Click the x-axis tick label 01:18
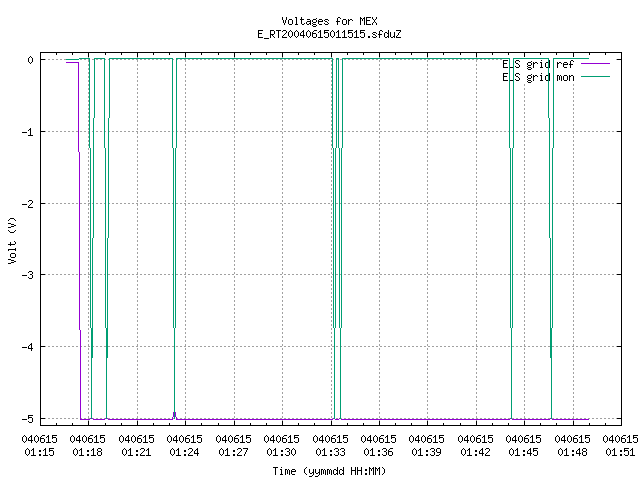The image size is (640, 480). 88,452
